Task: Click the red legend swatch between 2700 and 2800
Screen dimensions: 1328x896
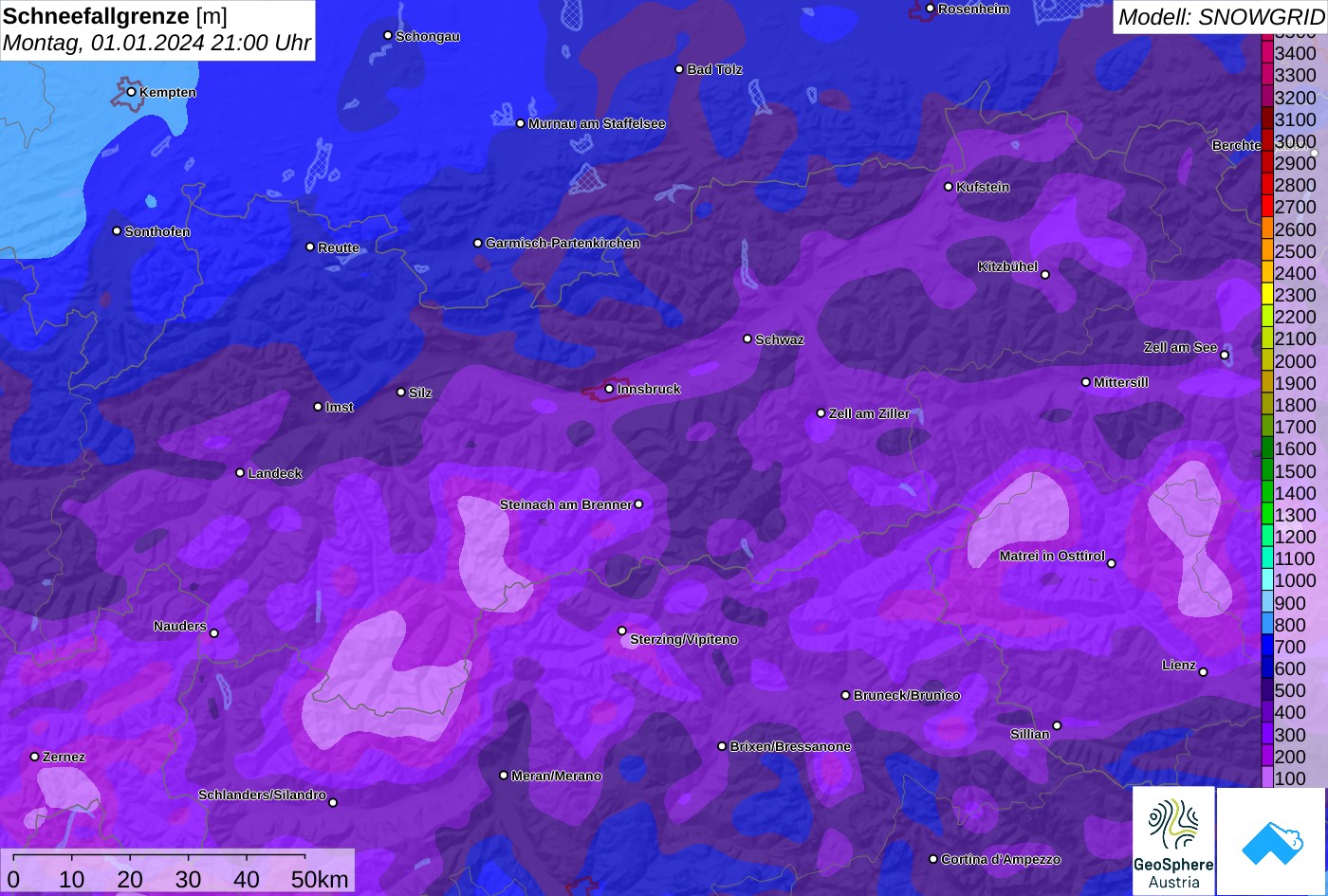Action: 1267,207
